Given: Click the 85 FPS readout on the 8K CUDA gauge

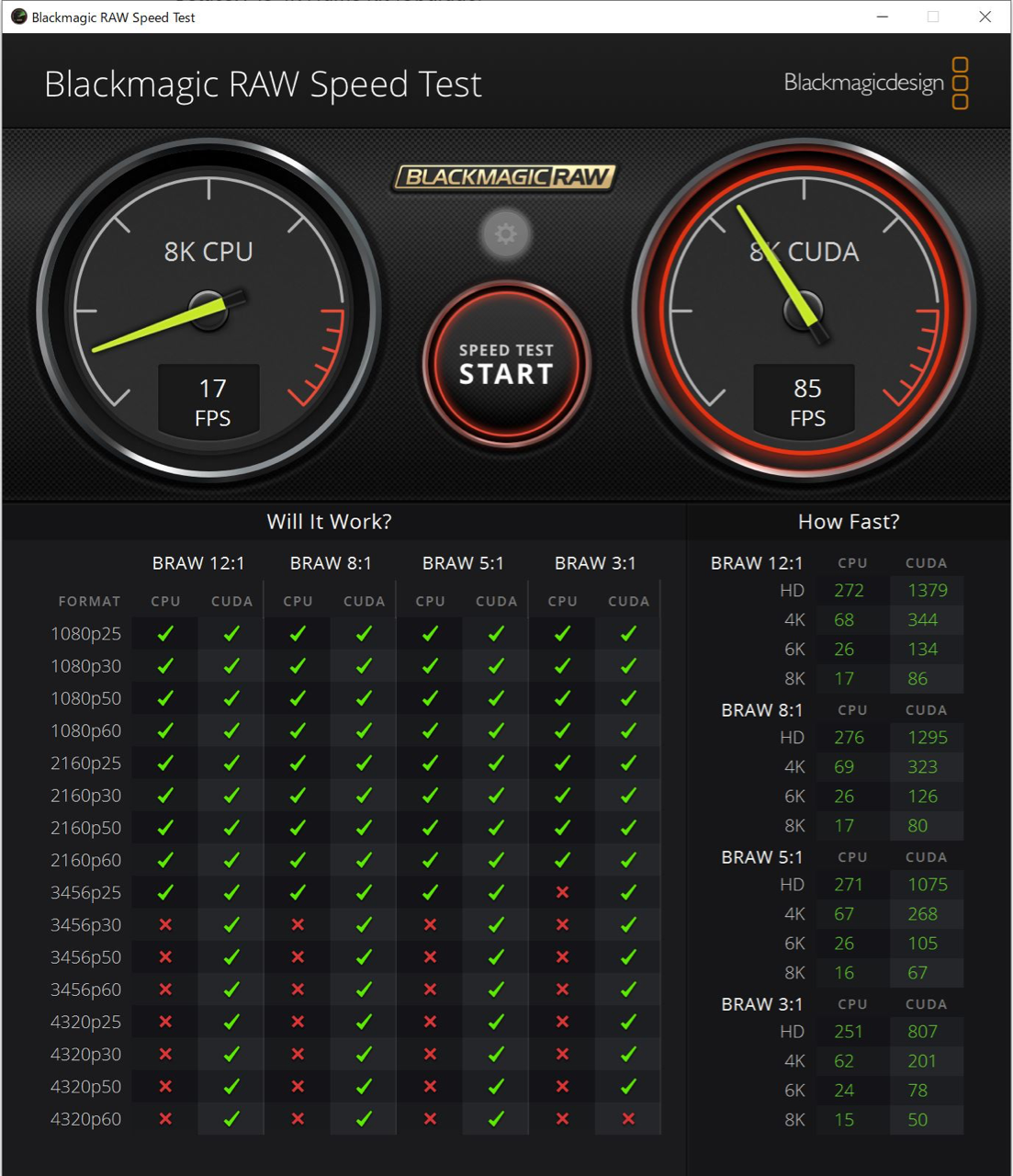Looking at the screenshot, I should pos(807,401).
